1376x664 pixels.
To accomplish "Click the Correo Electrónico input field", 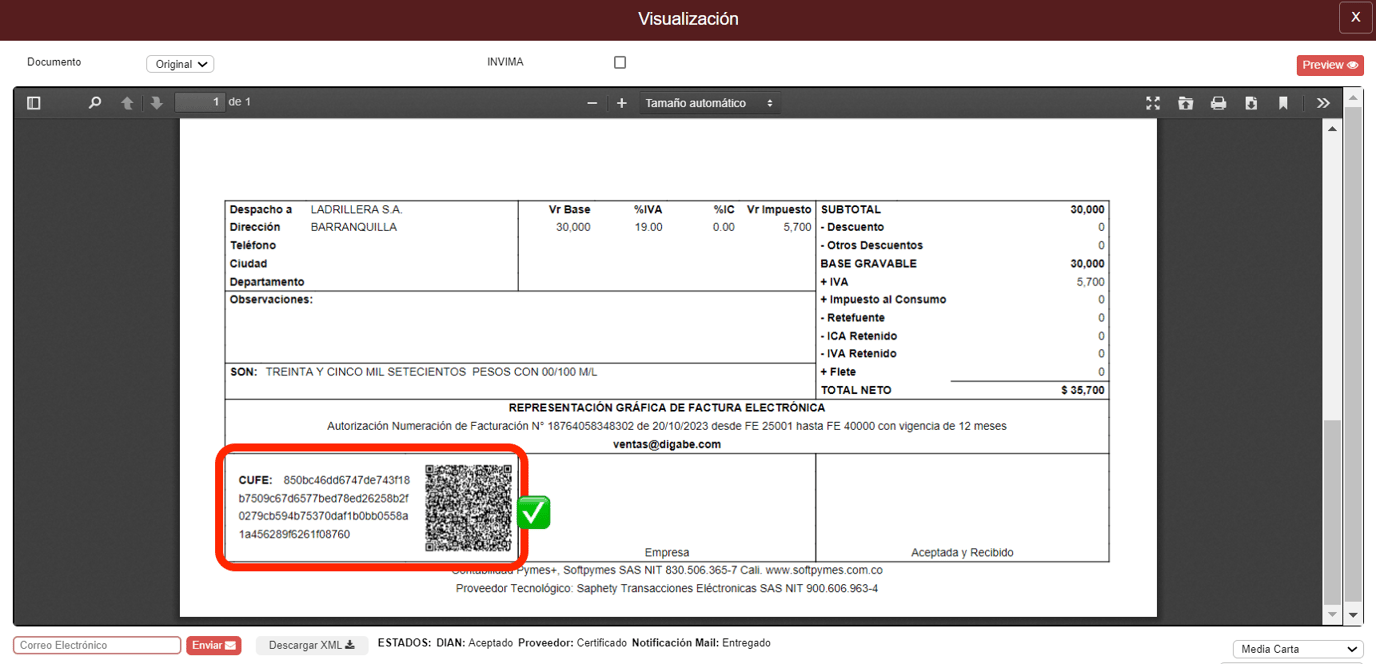I will (97, 645).
